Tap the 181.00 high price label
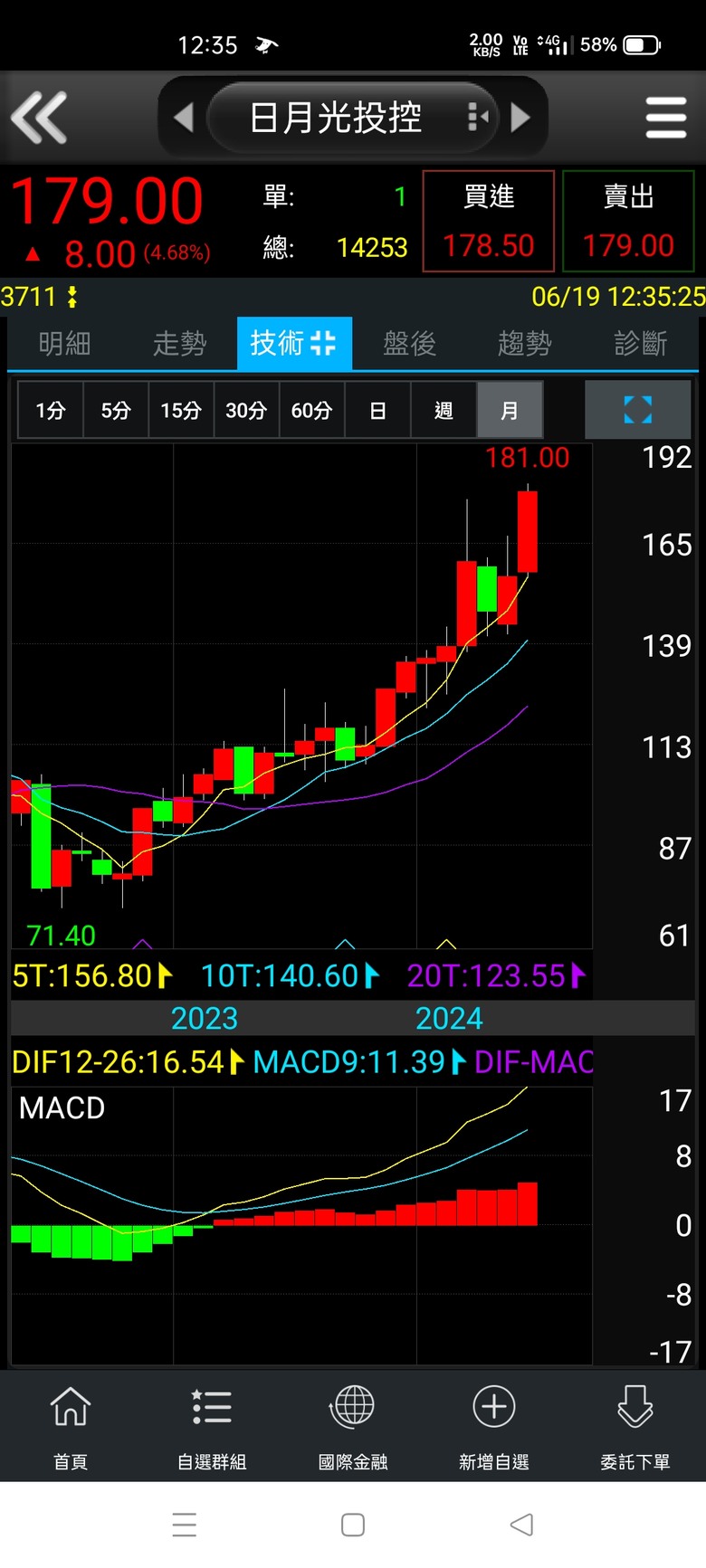 [x=527, y=458]
